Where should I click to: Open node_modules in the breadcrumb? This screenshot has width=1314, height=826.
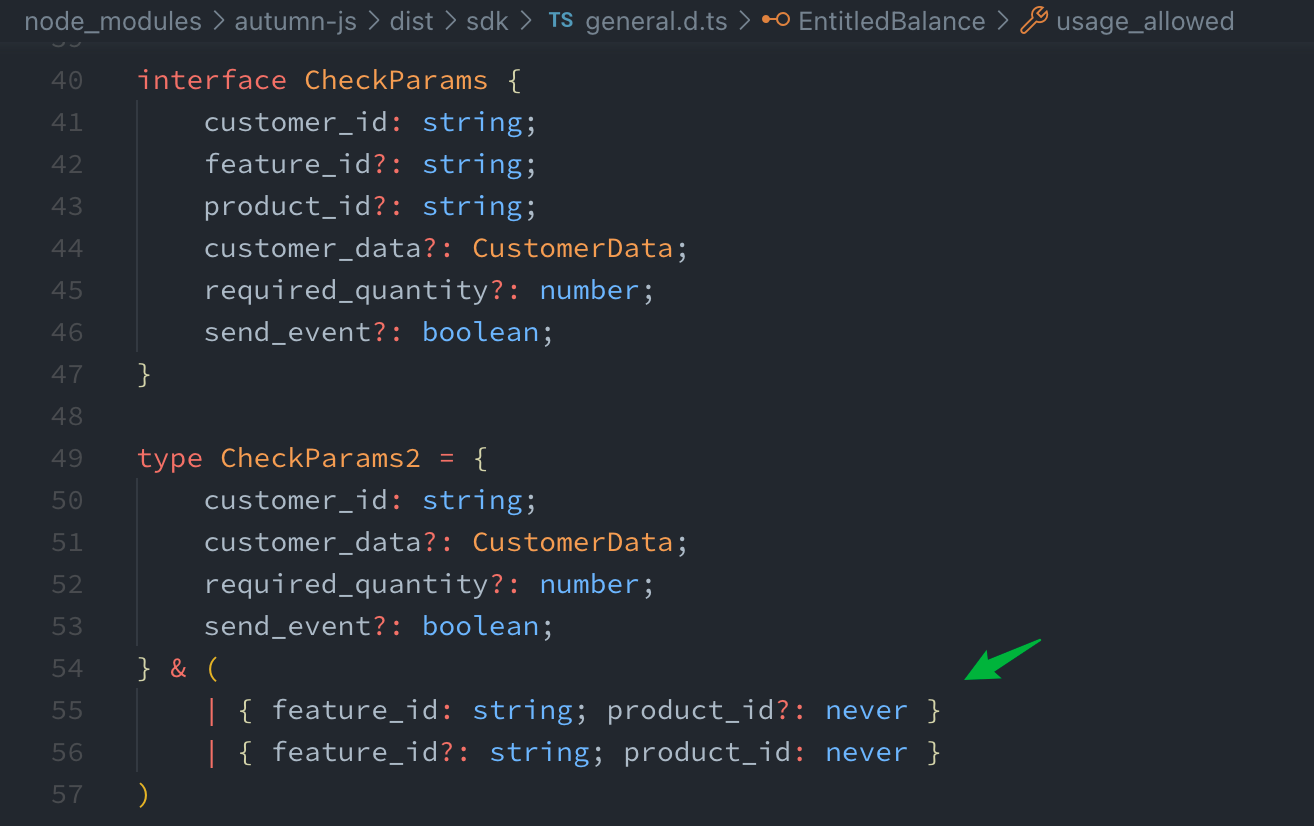[112, 21]
